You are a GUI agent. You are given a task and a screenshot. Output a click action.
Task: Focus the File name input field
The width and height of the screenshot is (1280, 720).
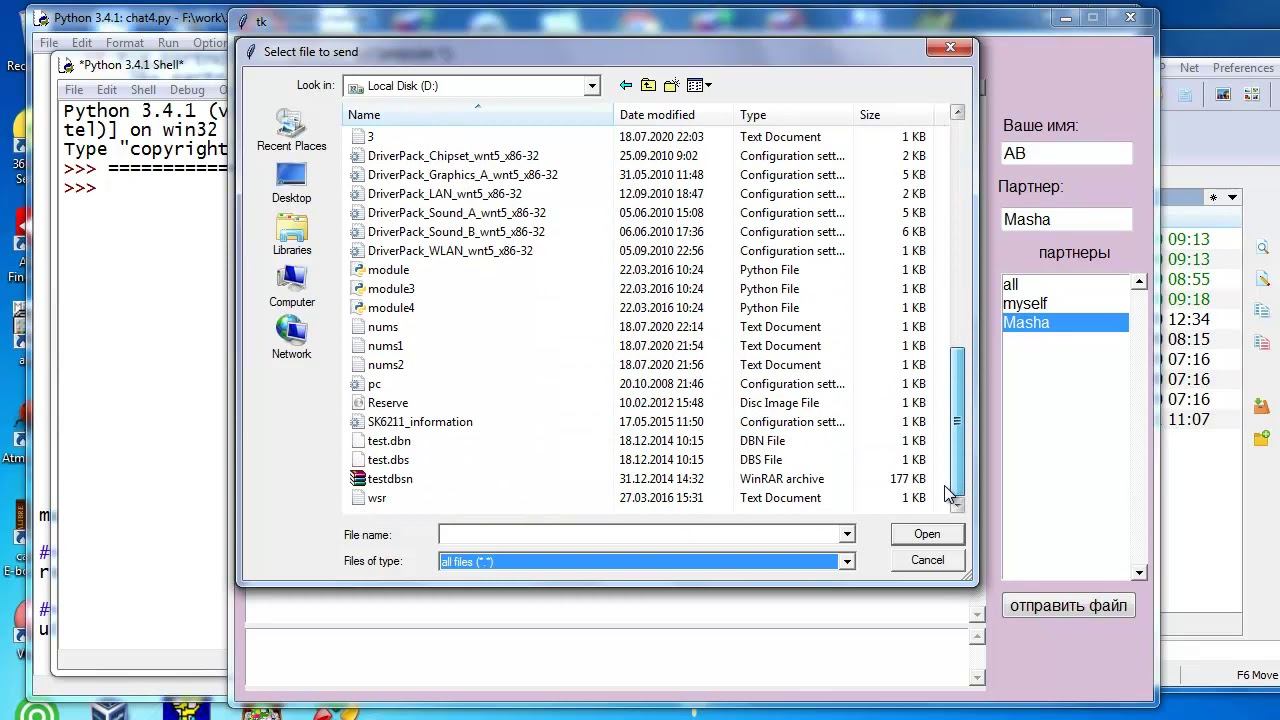point(639,535)
